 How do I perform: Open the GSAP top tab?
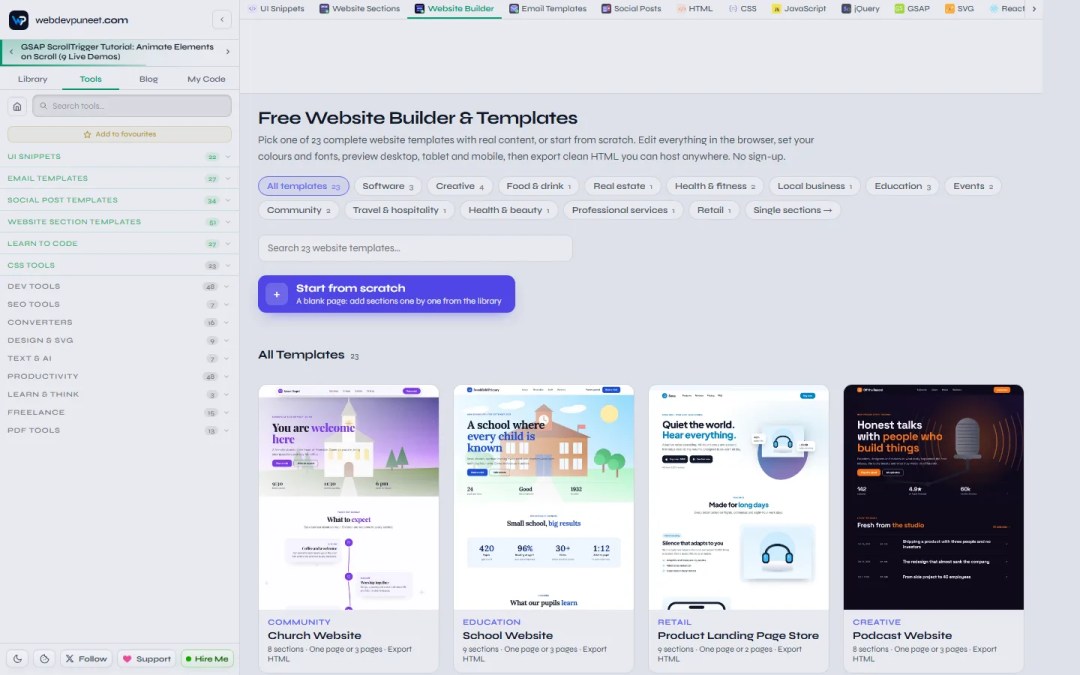click(x=912, y=8)
